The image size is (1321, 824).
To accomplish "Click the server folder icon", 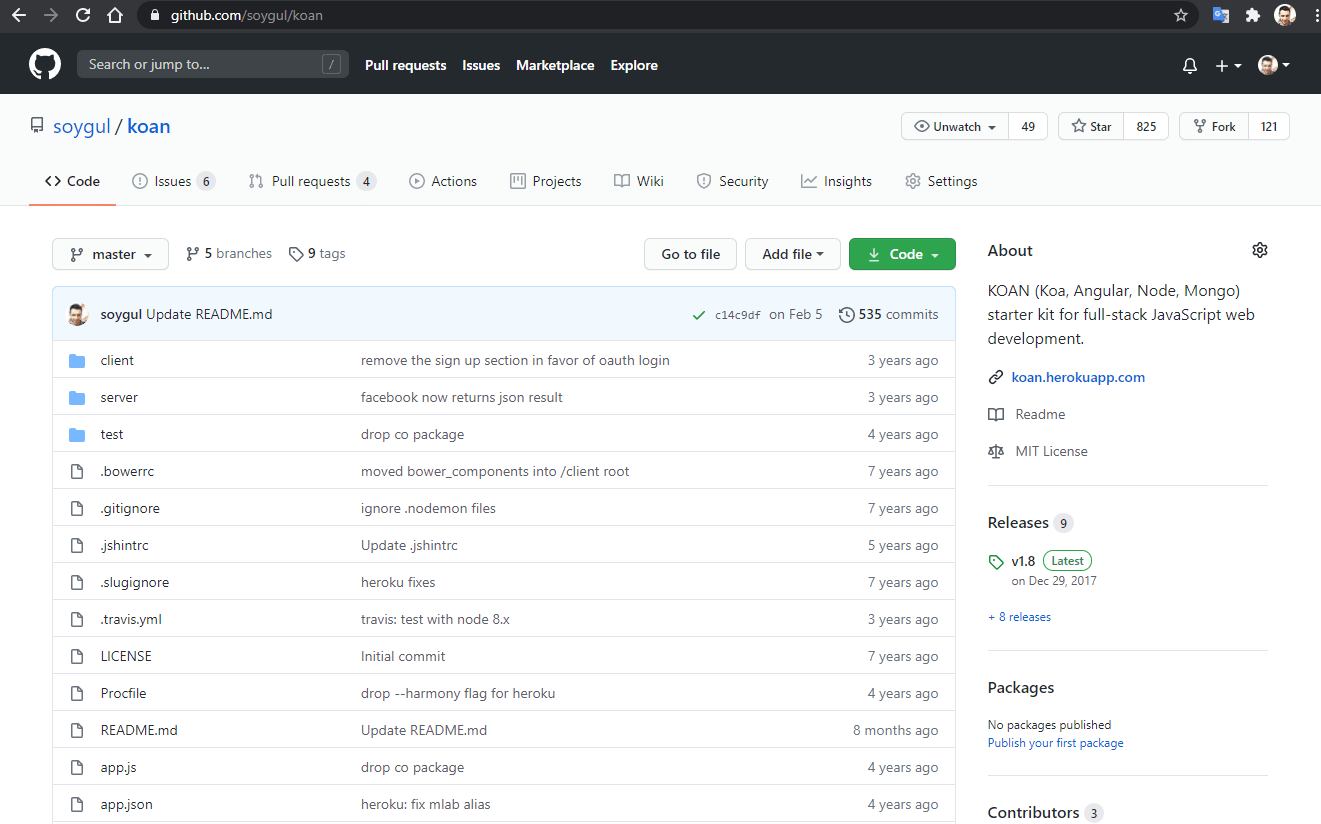I will click(77, 397).
